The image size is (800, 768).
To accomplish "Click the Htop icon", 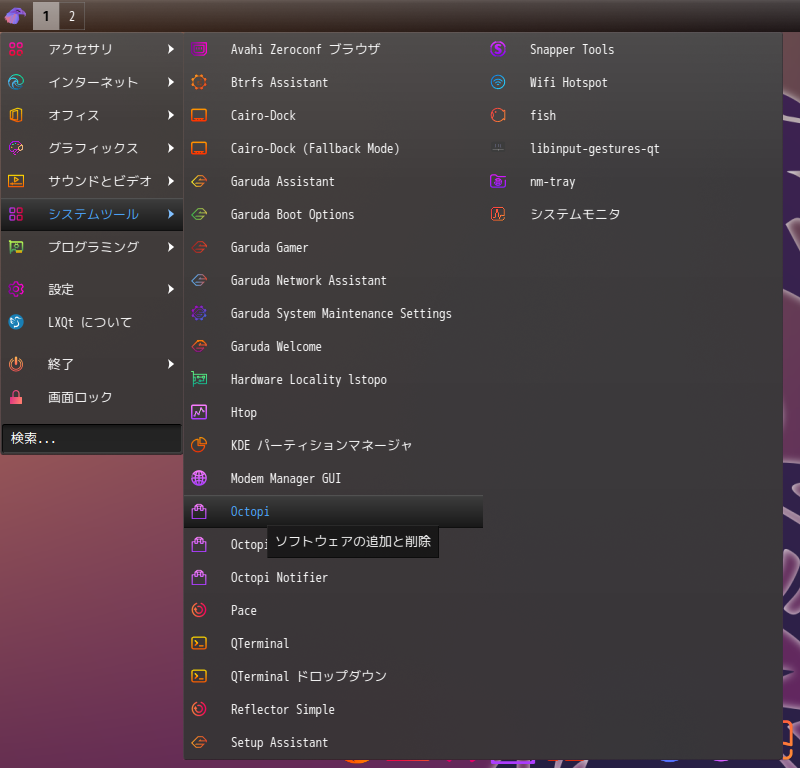I will pyautogui.click(x=199, y=412).
